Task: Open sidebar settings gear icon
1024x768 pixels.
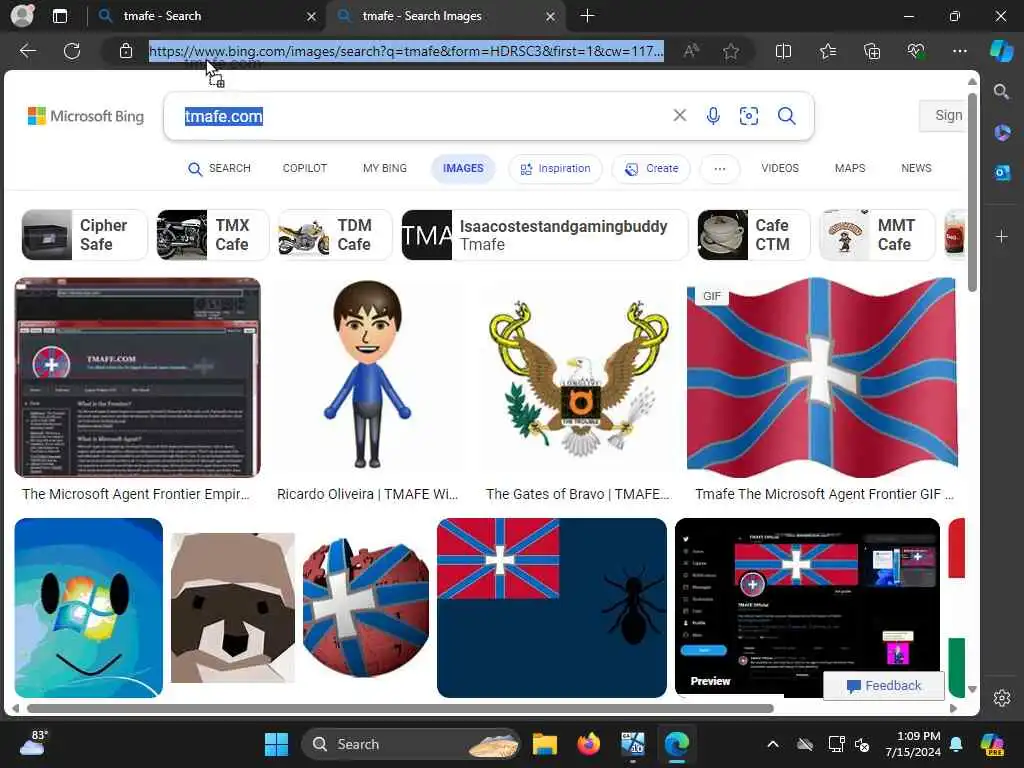Action: [1002, 697]
